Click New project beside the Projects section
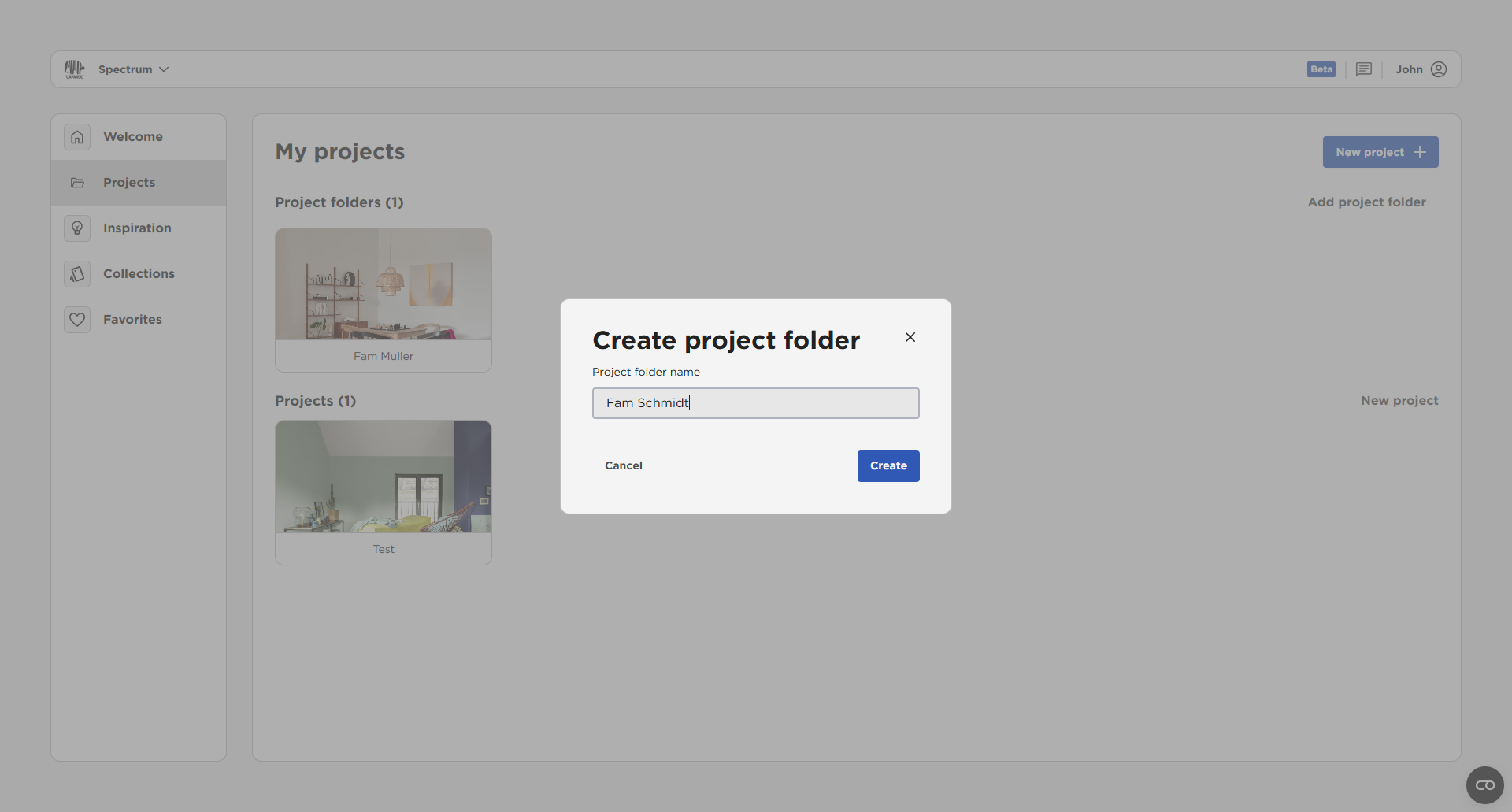 [x=1399, y=400]
